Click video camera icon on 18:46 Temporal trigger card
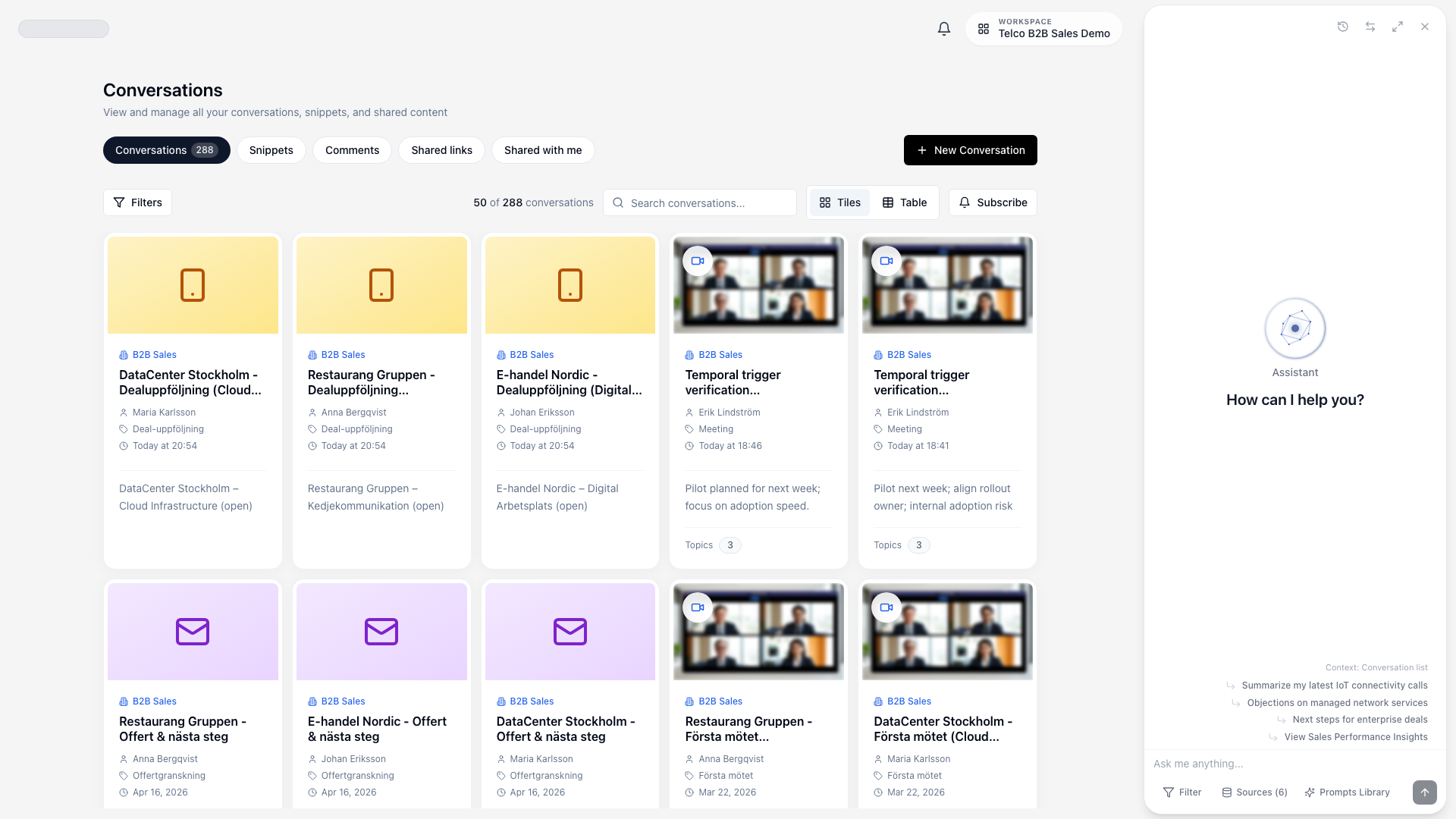 point(698,261)
